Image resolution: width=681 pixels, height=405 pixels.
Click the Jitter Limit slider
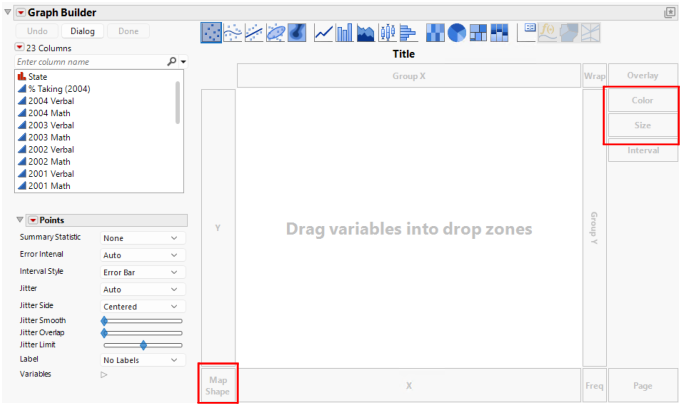pyautogui.click(x=142, y=346)
